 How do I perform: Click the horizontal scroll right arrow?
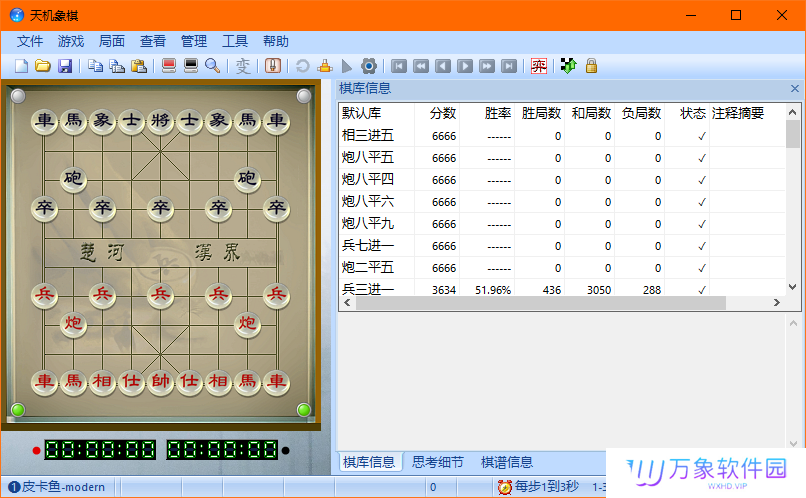click(x=777, y=303)
